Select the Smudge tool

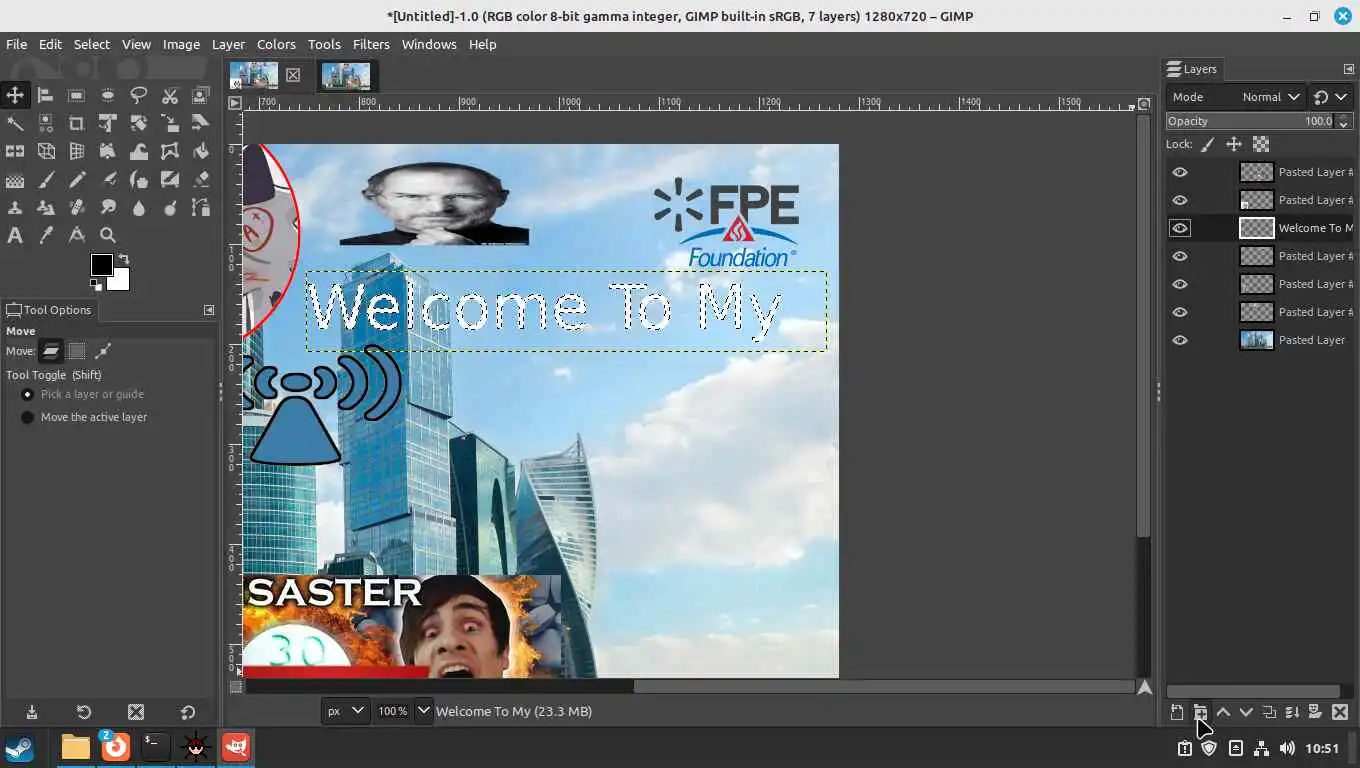click(x=107, y=207)
